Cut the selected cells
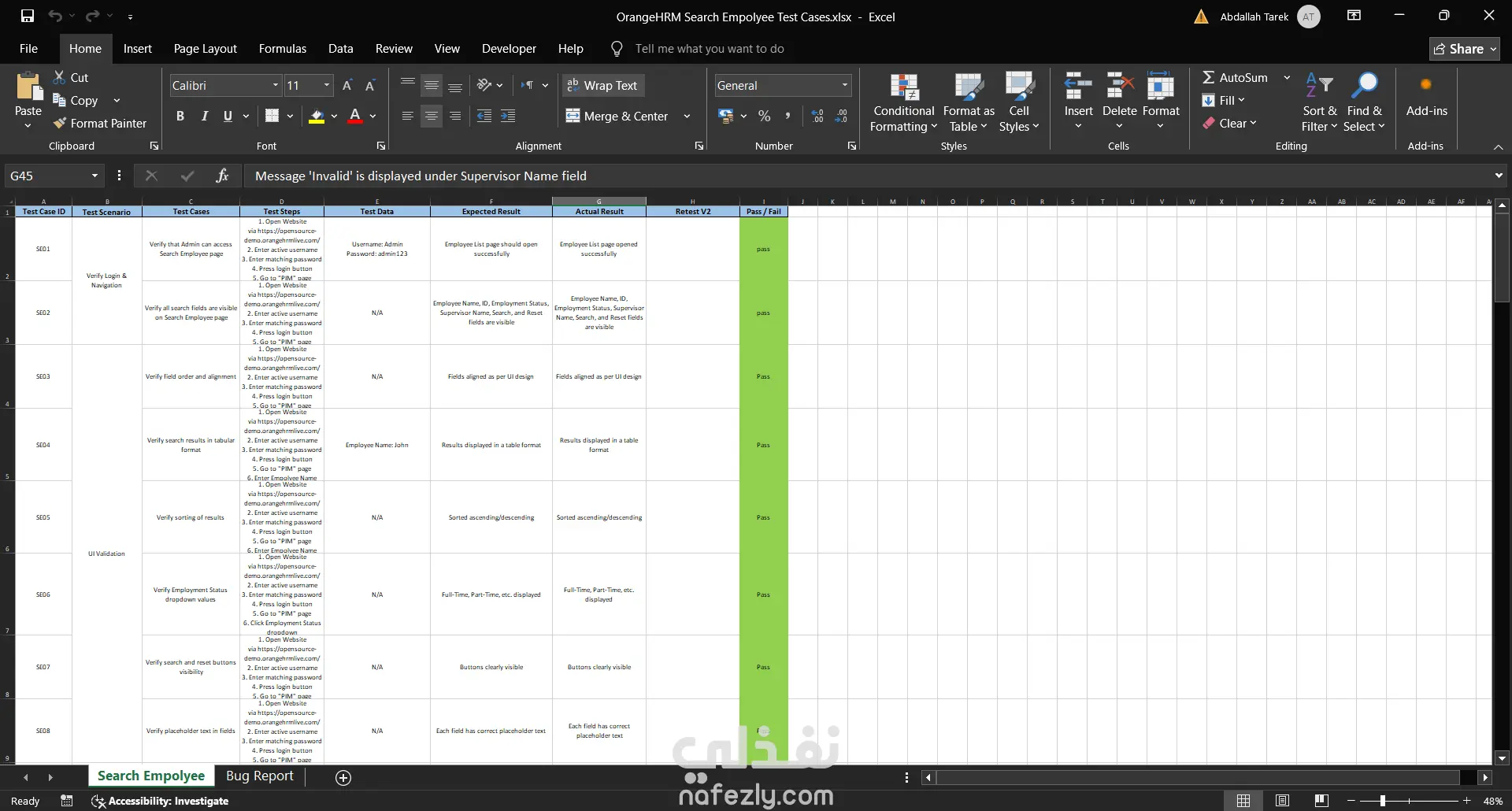Viewport: 1512px width, 811px height. tap(71, 77)
